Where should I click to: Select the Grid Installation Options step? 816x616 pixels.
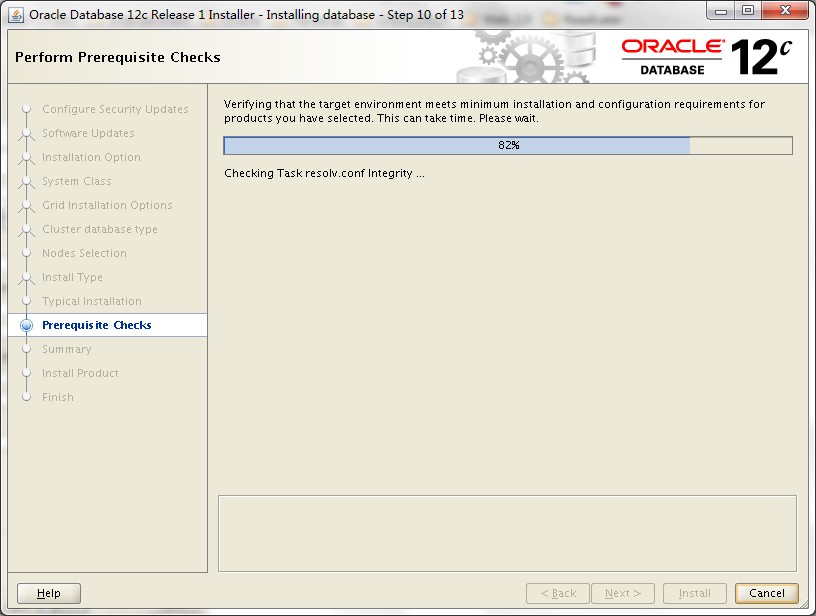pos(107,205)
